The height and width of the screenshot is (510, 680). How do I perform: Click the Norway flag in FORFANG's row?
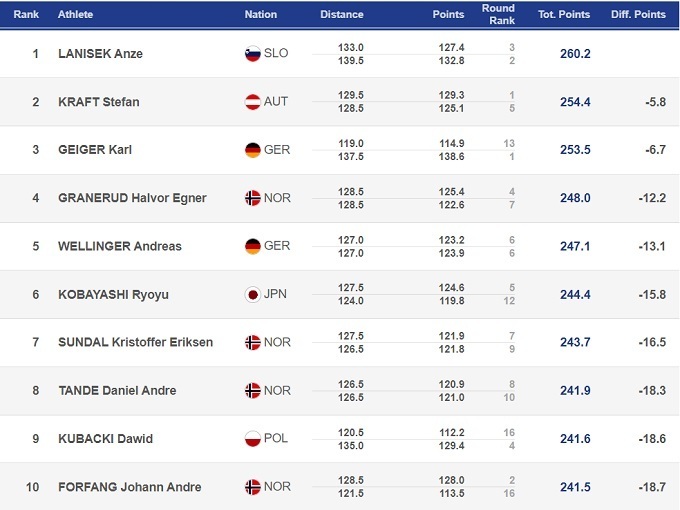point(253,487)
